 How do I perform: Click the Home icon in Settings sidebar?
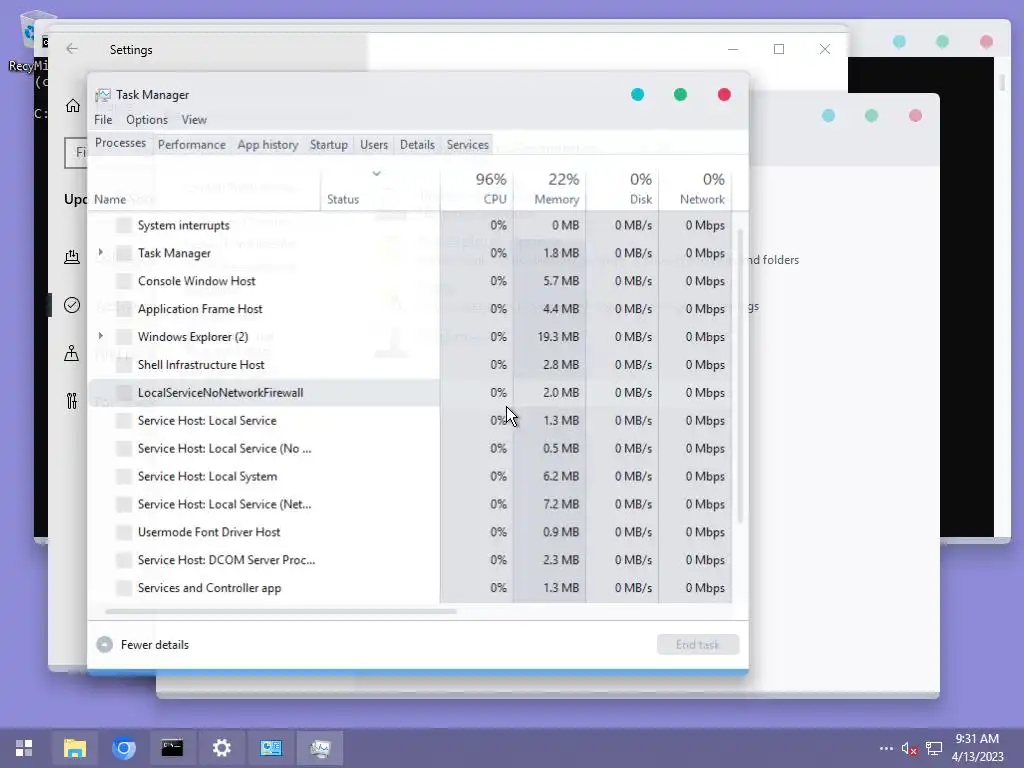[72, 106]
